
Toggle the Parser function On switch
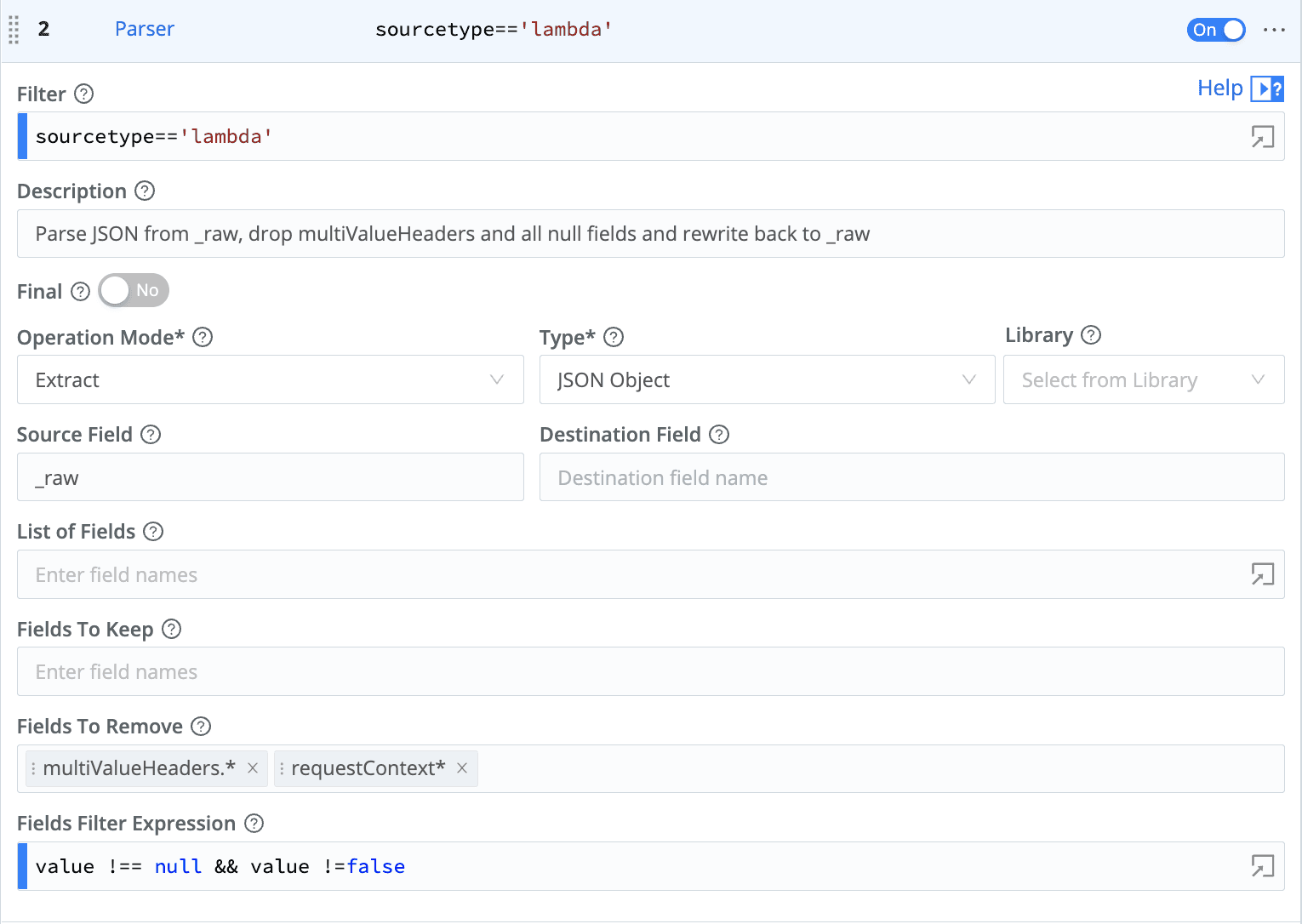tap(1215, 30)
